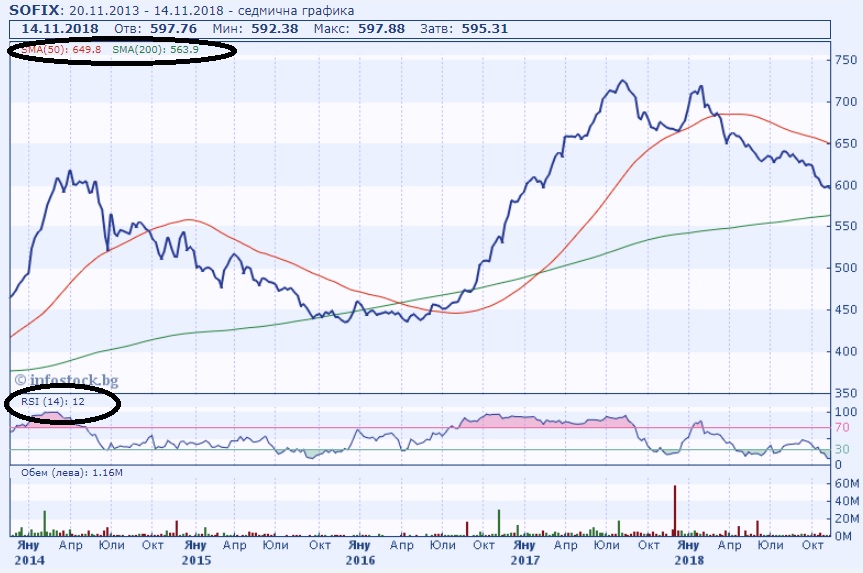Image resolution: width=863 pixels, height=573 pixels.
Task: Click the tallest red volume bar
Action: coord(675,510)
